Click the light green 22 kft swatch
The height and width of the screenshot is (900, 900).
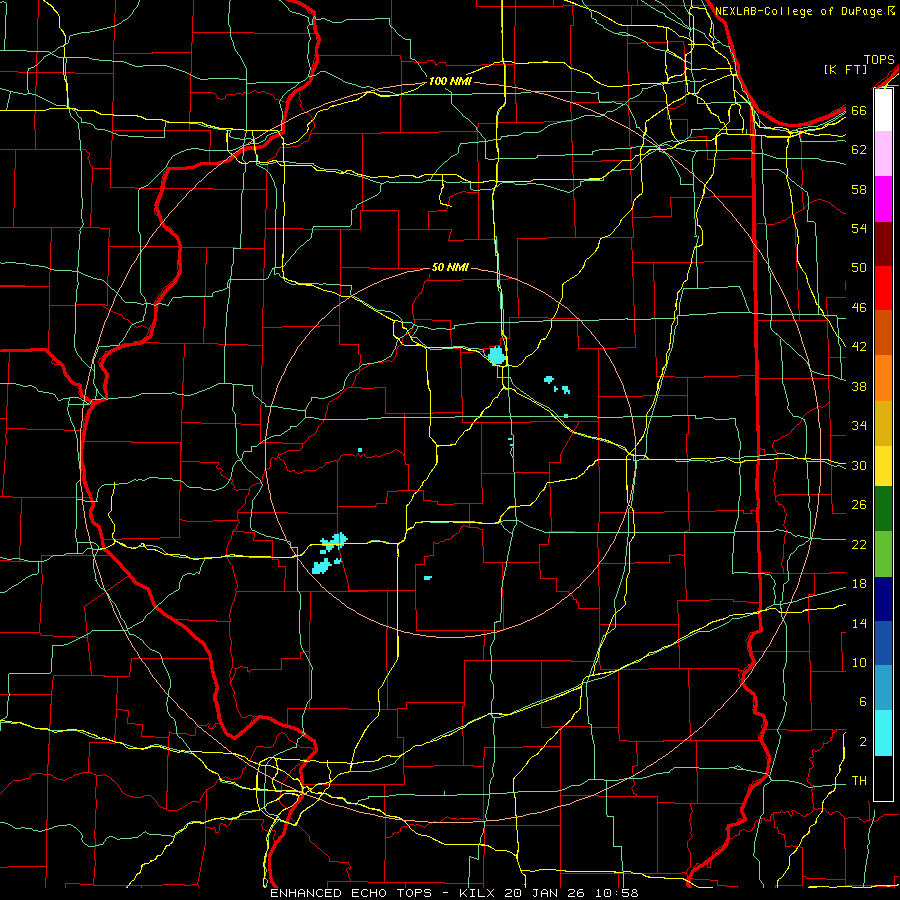click(x=883, y=554)
